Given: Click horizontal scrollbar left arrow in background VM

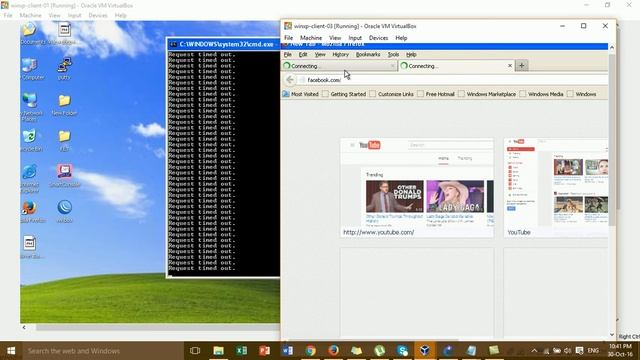Looking at the screenshot, I should (24, 327).
